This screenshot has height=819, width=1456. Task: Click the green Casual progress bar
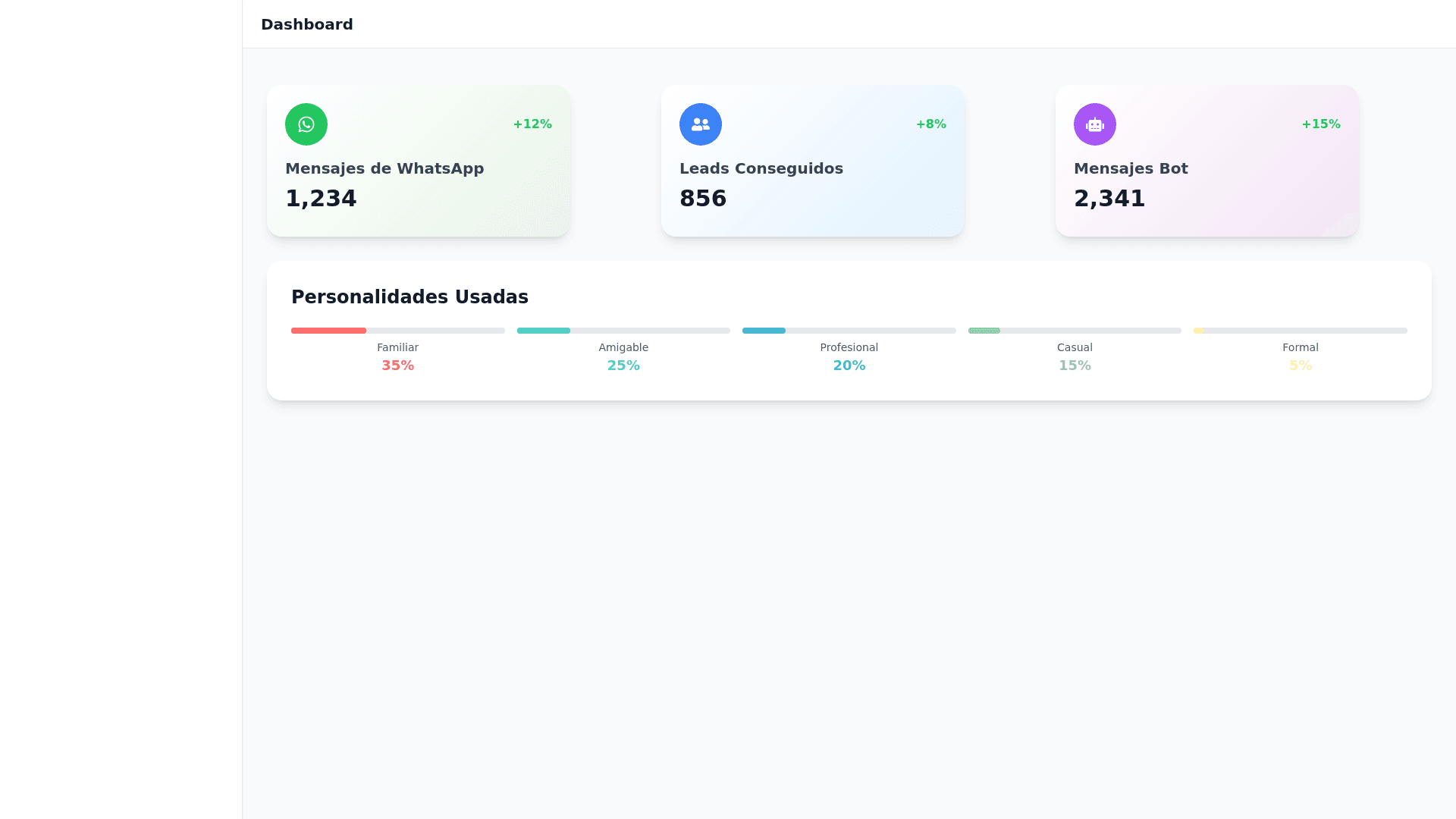point(984,331)
